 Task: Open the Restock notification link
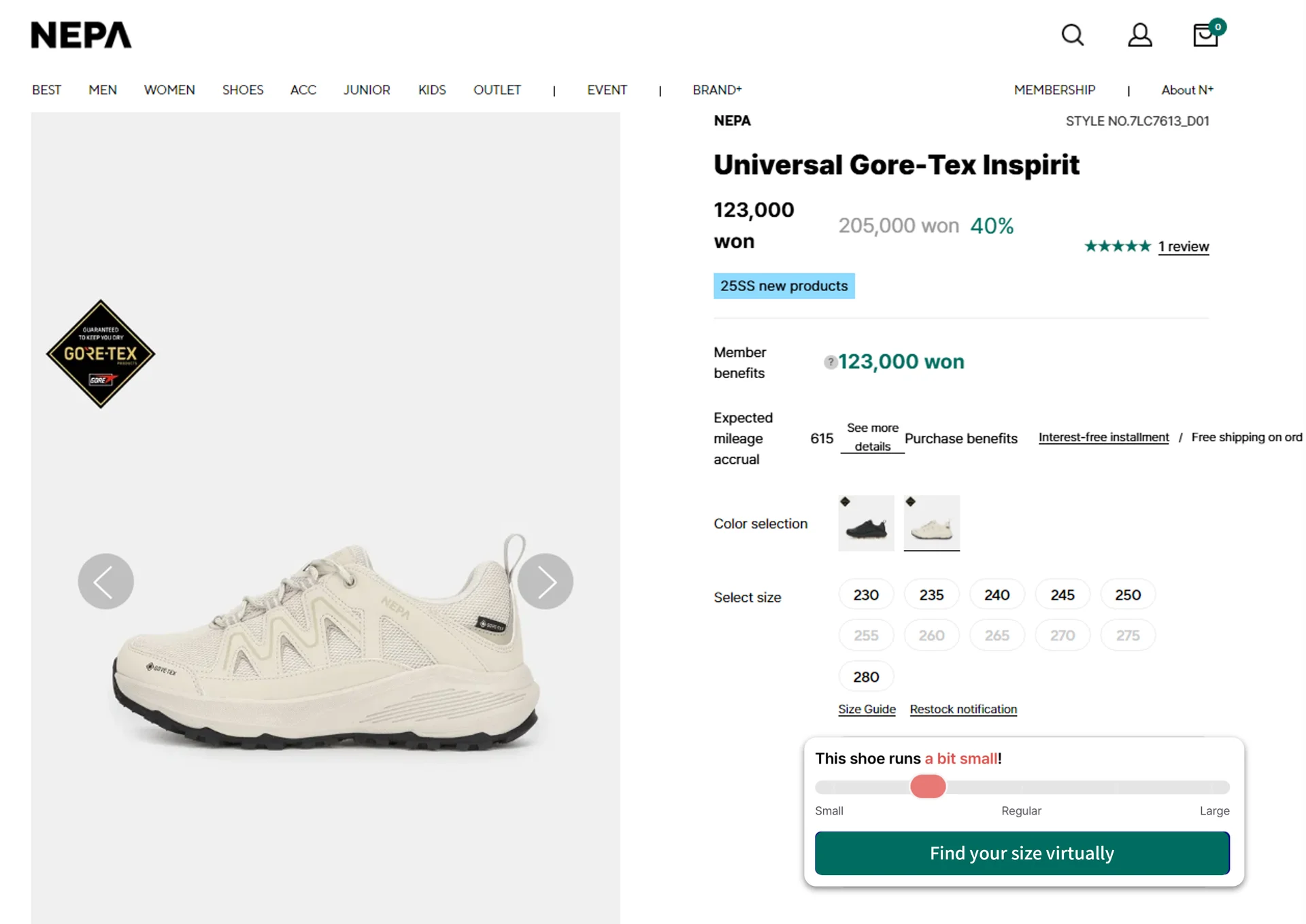(963, 709)
